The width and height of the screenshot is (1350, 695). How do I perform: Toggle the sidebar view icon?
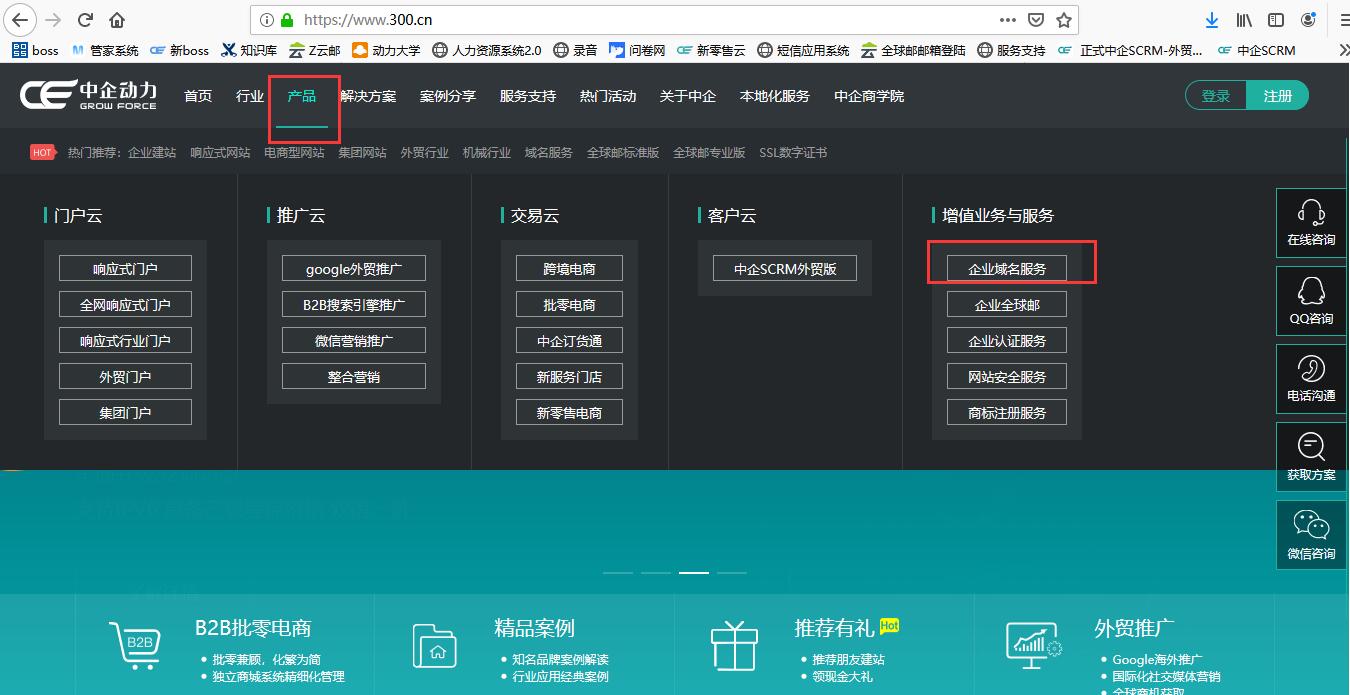pos(1276,20)
